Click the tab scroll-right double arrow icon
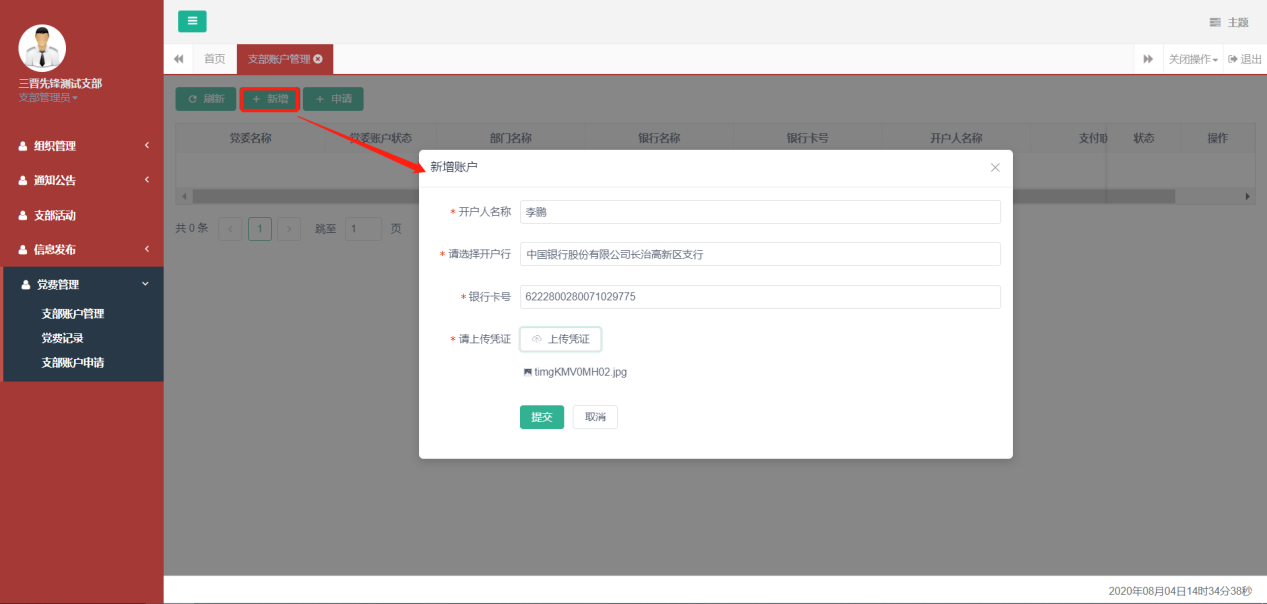 pos(1148,59)
